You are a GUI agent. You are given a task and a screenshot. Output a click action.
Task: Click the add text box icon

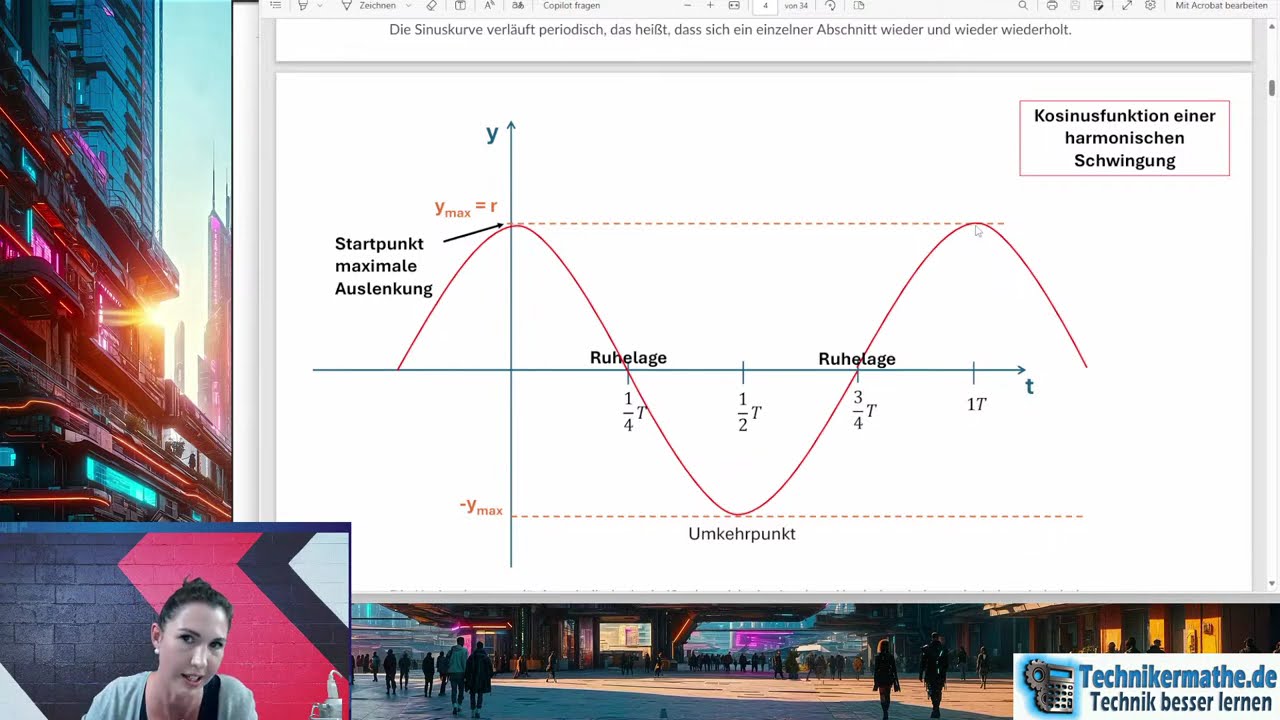click(460, 6)
